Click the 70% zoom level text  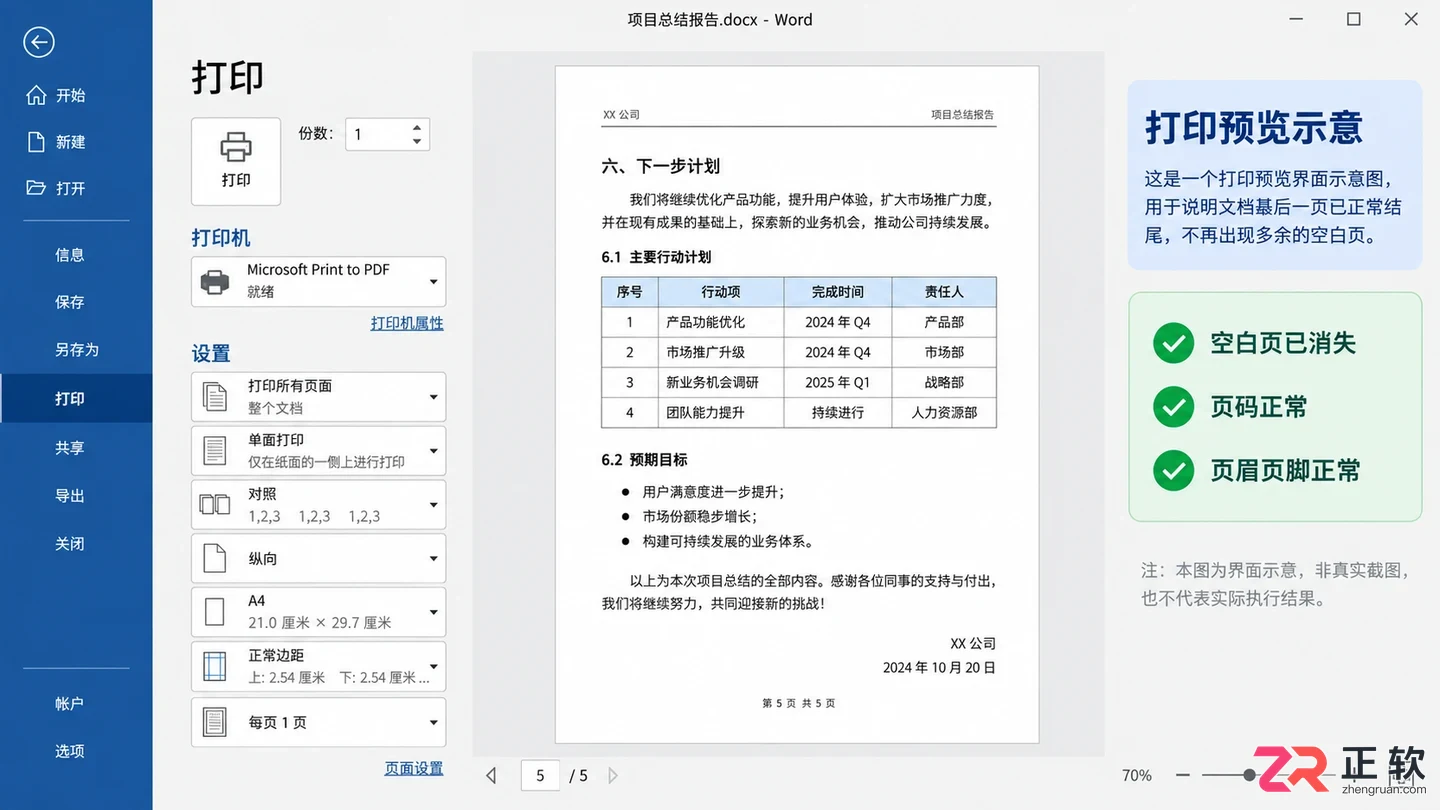pos(1137,775)
